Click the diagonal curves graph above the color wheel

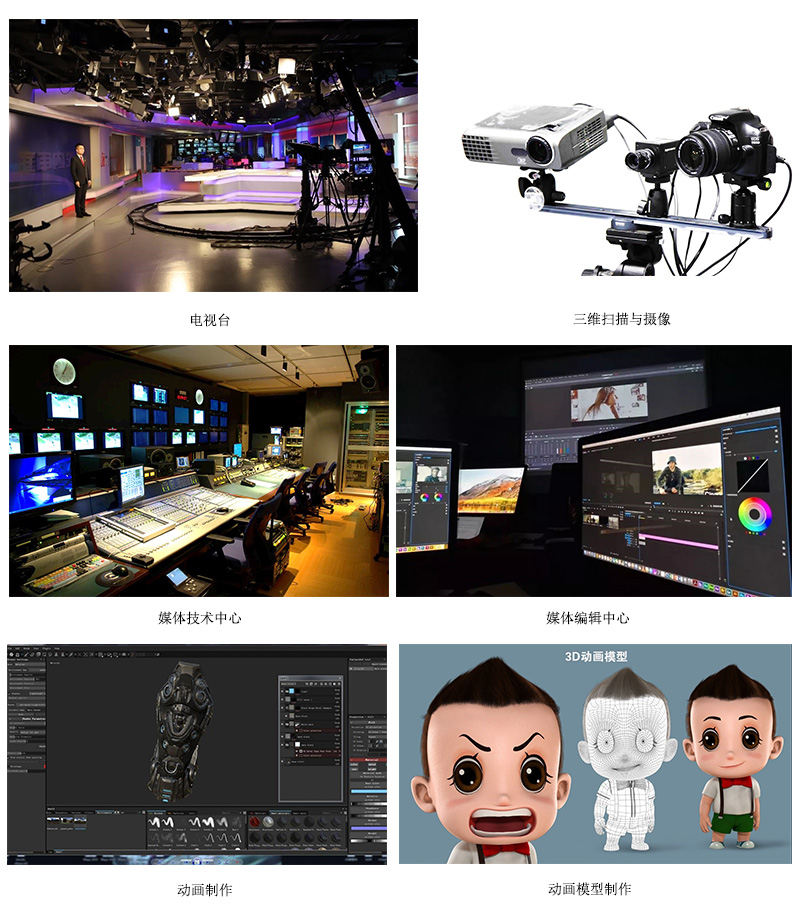coord(754,475)
